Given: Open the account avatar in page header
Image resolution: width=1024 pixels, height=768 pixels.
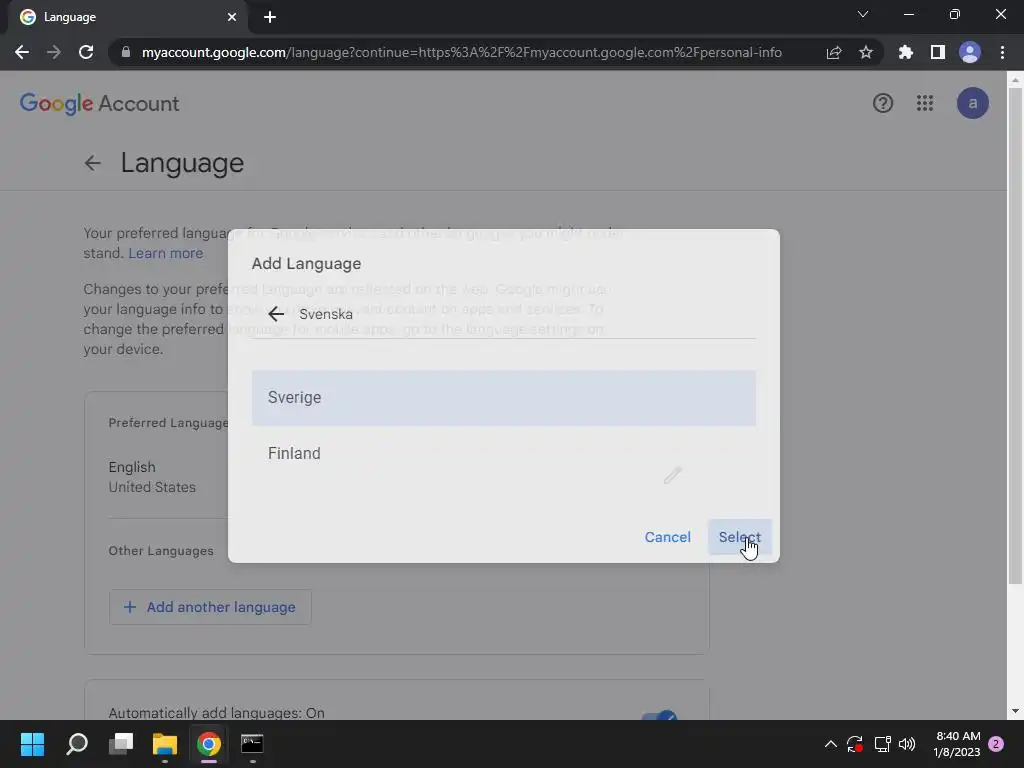Looking at the screenshot, I should [972, 103].
